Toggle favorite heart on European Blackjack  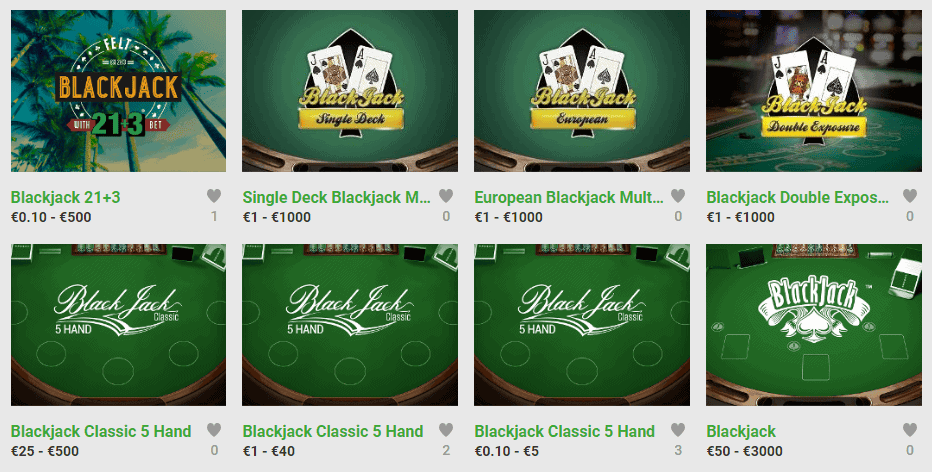tap(678, 195)
